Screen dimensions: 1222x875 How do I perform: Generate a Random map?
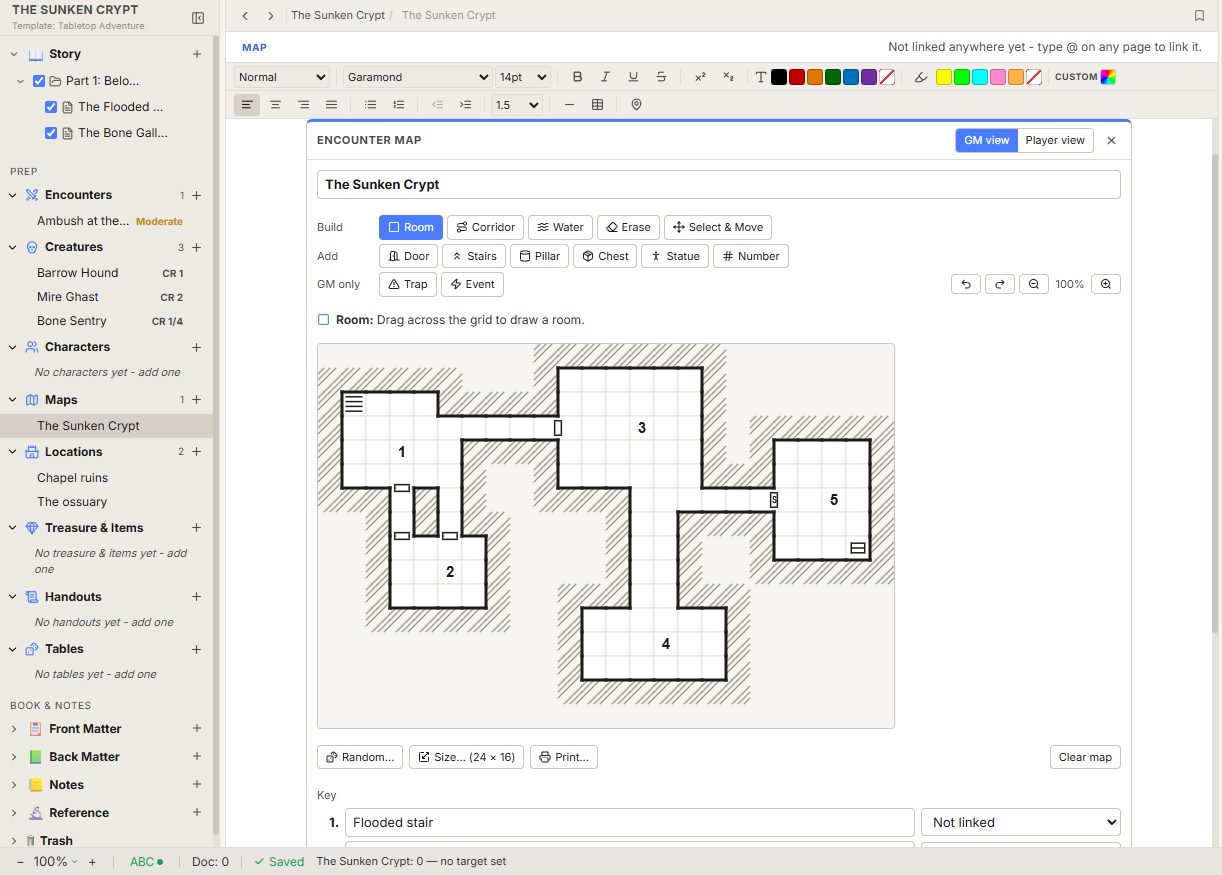[x=360, y=757]
